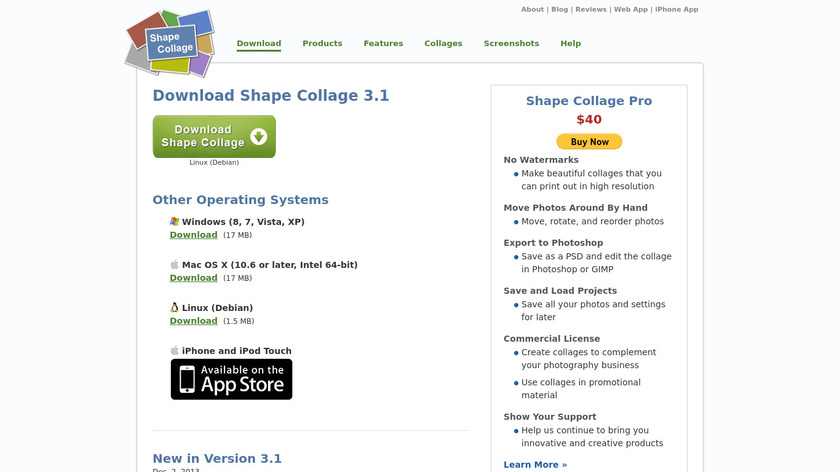Open the Download navigation tab
This screenshot has width=840, height=472.
point(259,44)
